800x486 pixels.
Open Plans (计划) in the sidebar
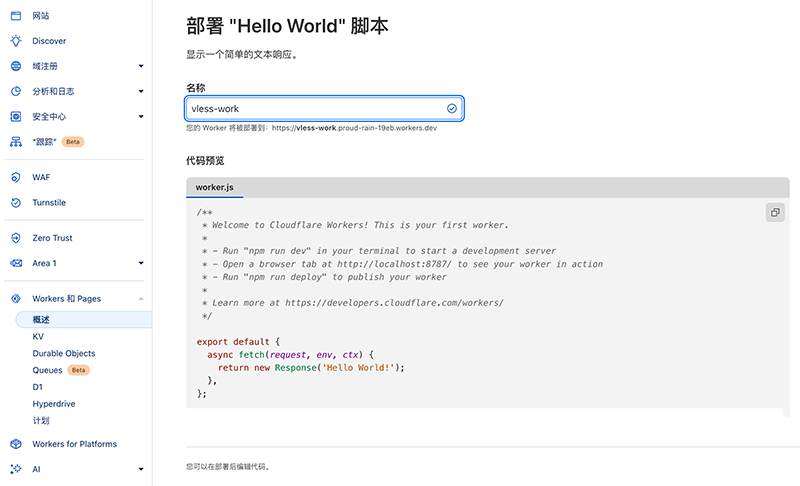pos(41,421)
